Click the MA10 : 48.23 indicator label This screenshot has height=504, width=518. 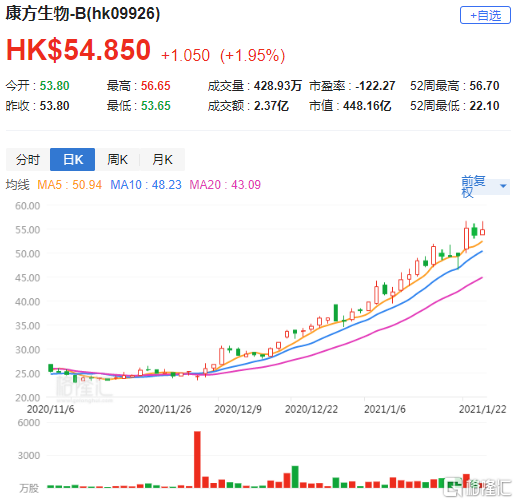click(x=146, y=185)
